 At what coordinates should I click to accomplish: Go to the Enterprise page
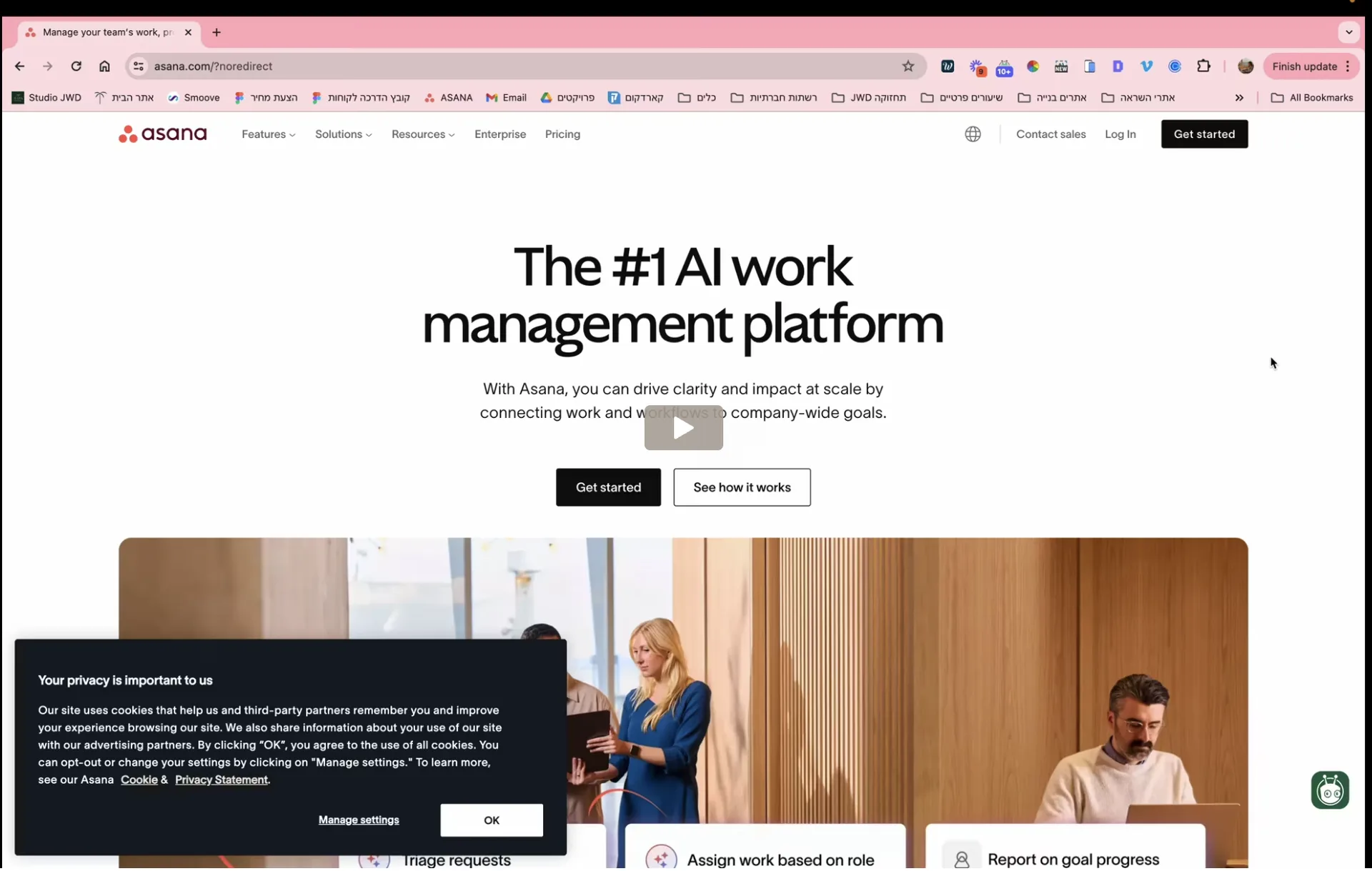[500, 134]
